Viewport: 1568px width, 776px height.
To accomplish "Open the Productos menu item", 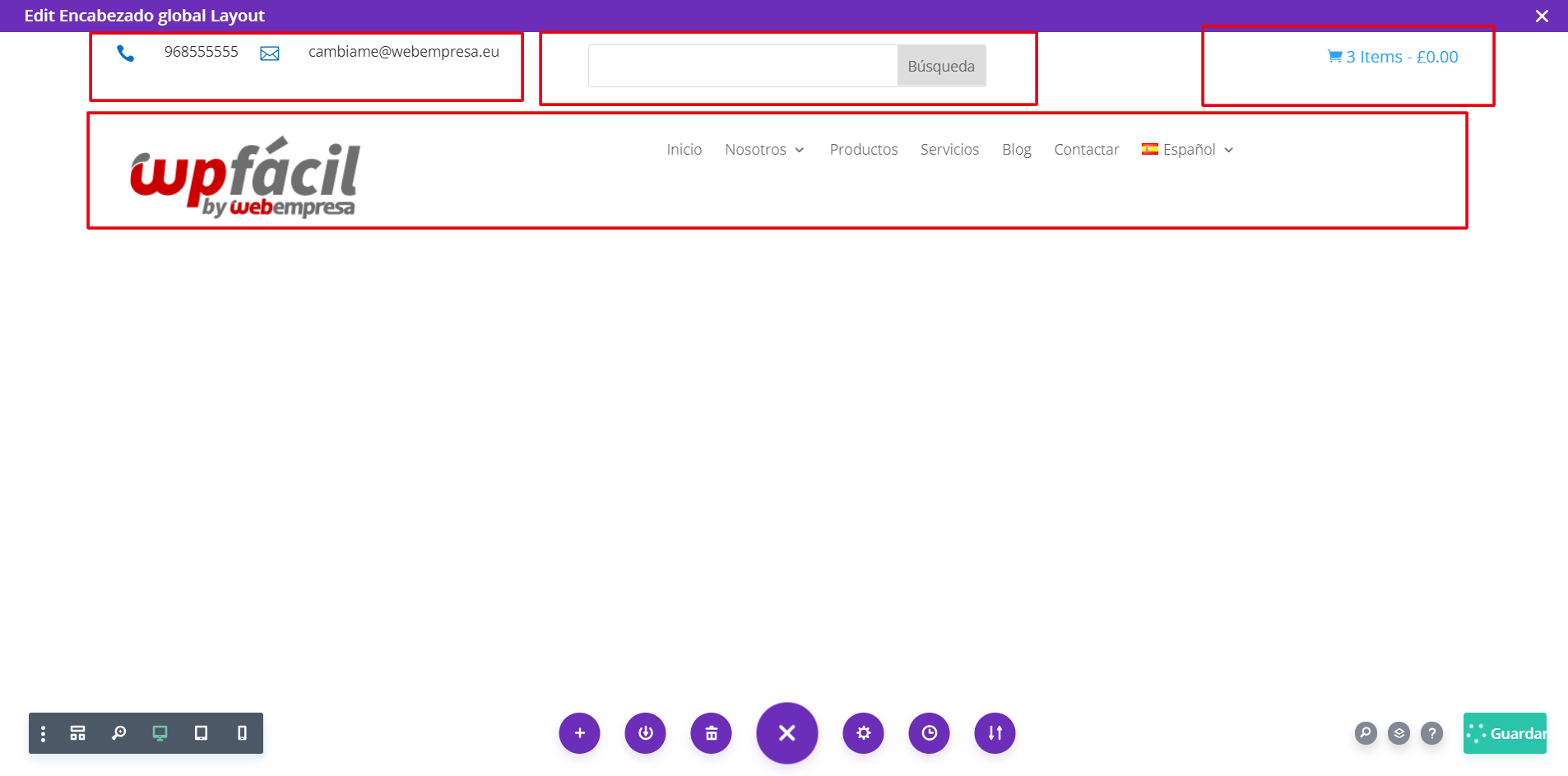I will tap(864, 150).
